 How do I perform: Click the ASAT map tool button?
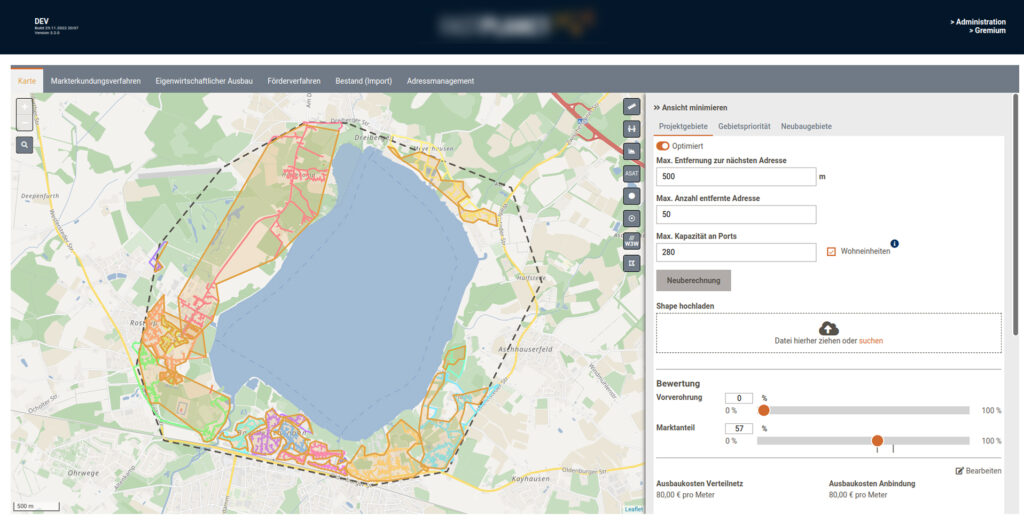[631, 173]
